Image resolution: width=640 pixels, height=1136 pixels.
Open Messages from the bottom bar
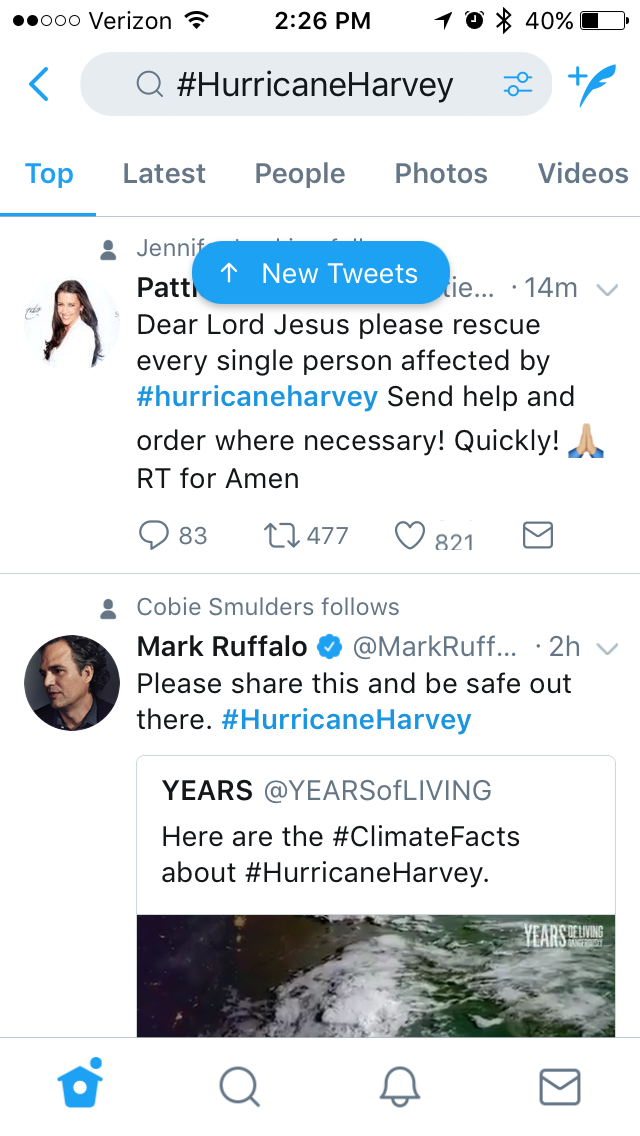point(559,1086)
